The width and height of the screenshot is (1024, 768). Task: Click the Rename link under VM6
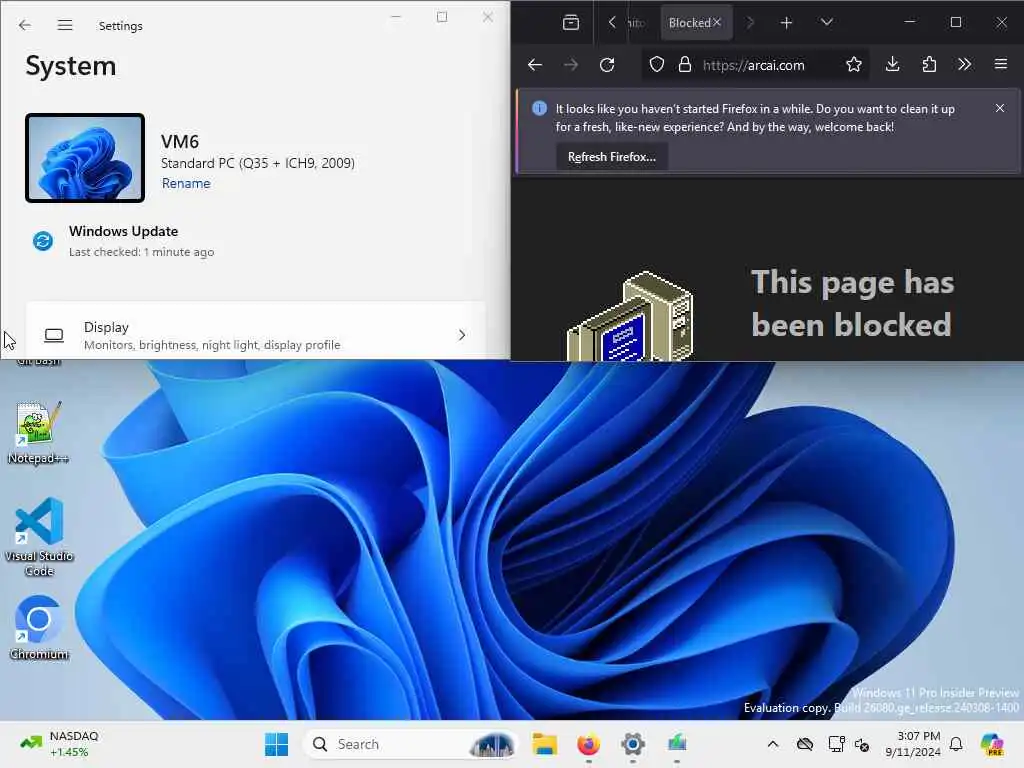coord(186,184)
